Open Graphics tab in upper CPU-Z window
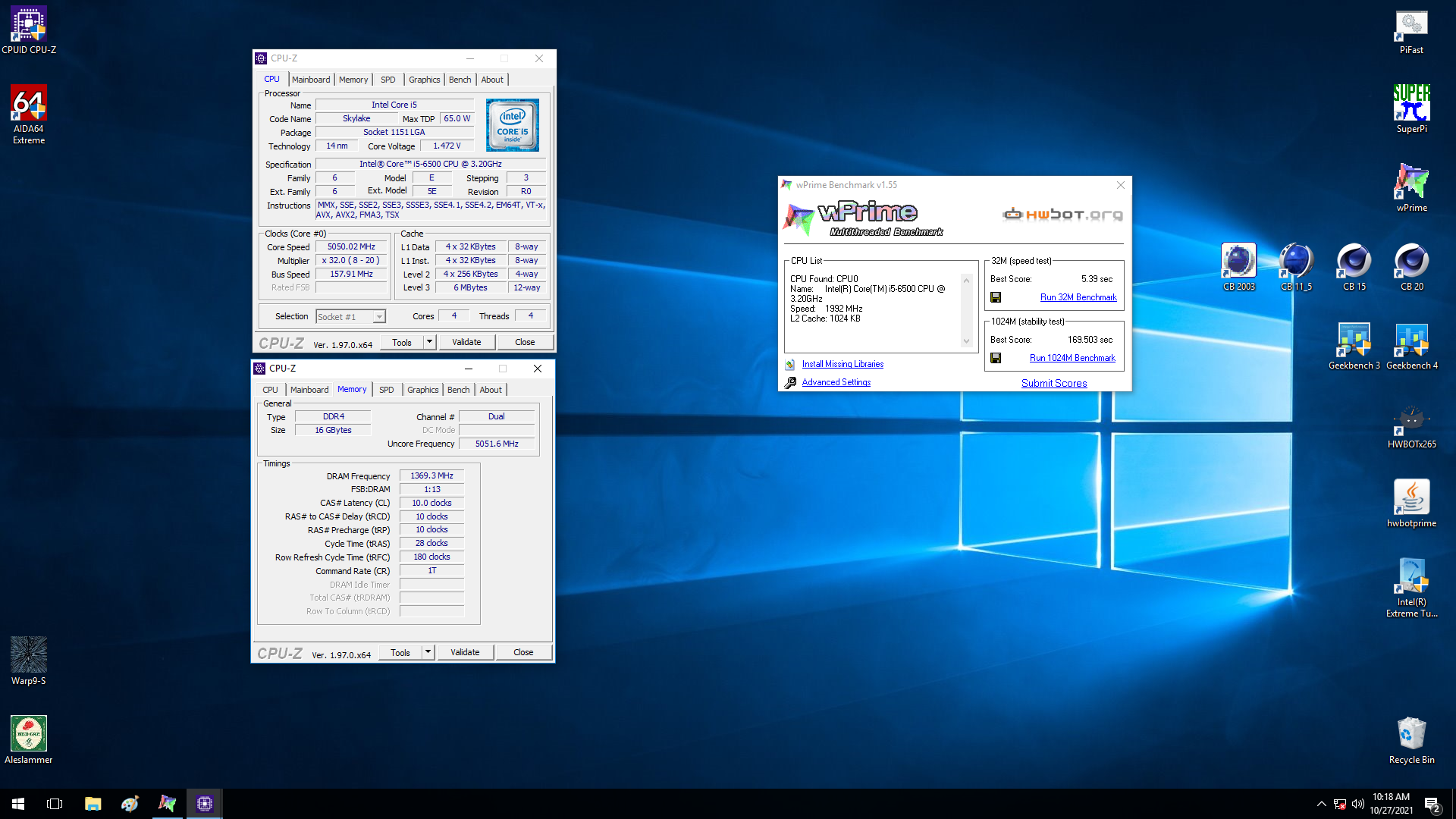1456x819 pixels. (x=424, y=80)
